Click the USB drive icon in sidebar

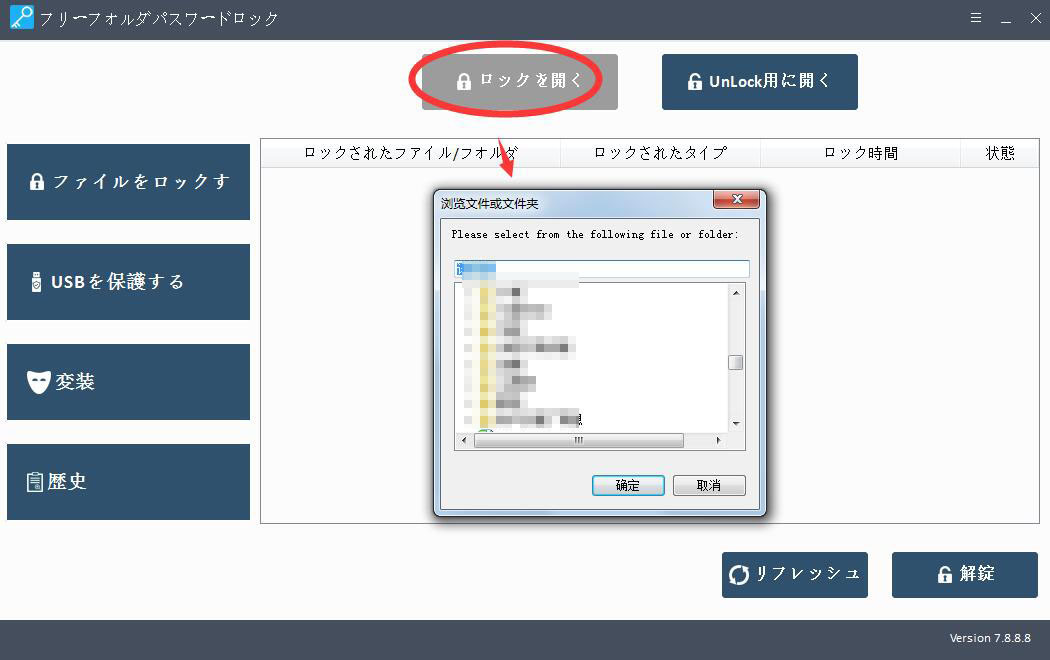pyautogui.click(x=36, y=282)
